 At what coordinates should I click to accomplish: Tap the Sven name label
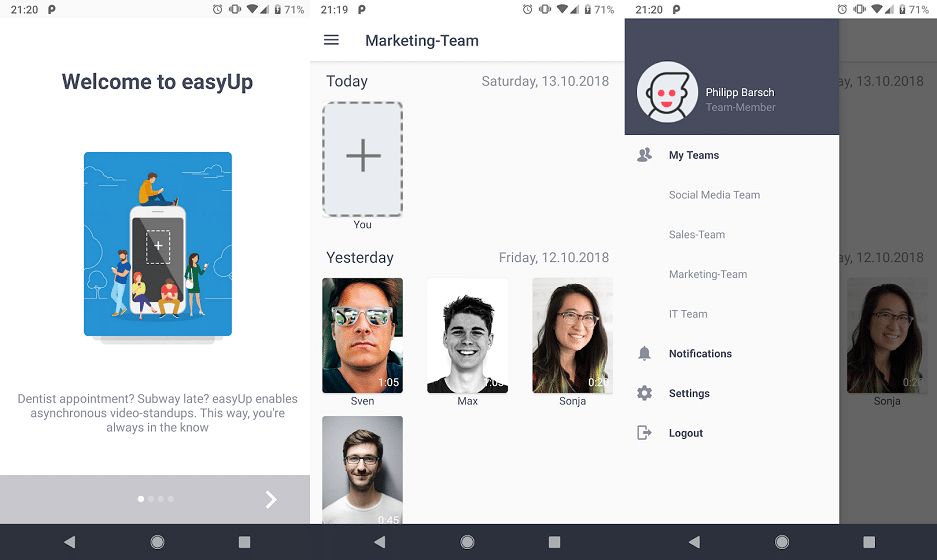363,401
